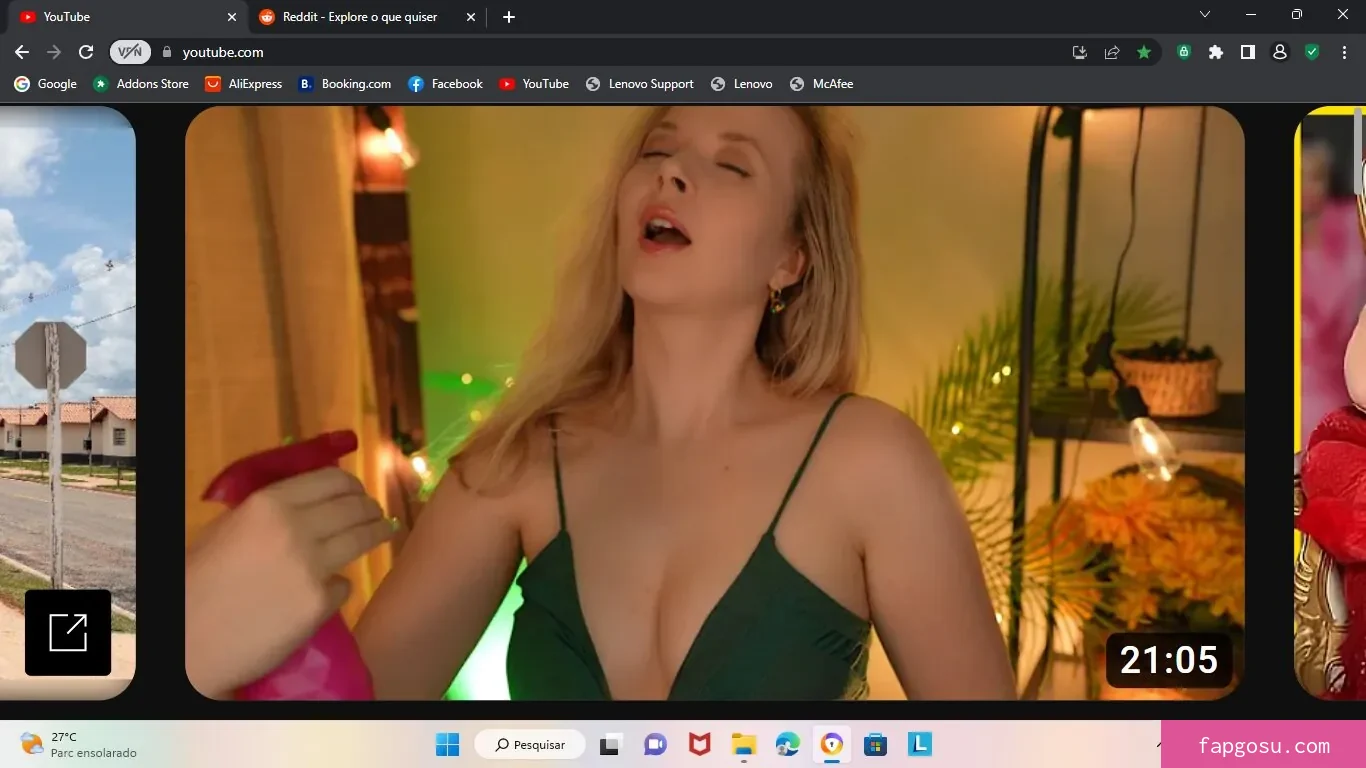Open the active browser taskbar icon
This screenshot has height=768, width=1366.
pos(832,744)
